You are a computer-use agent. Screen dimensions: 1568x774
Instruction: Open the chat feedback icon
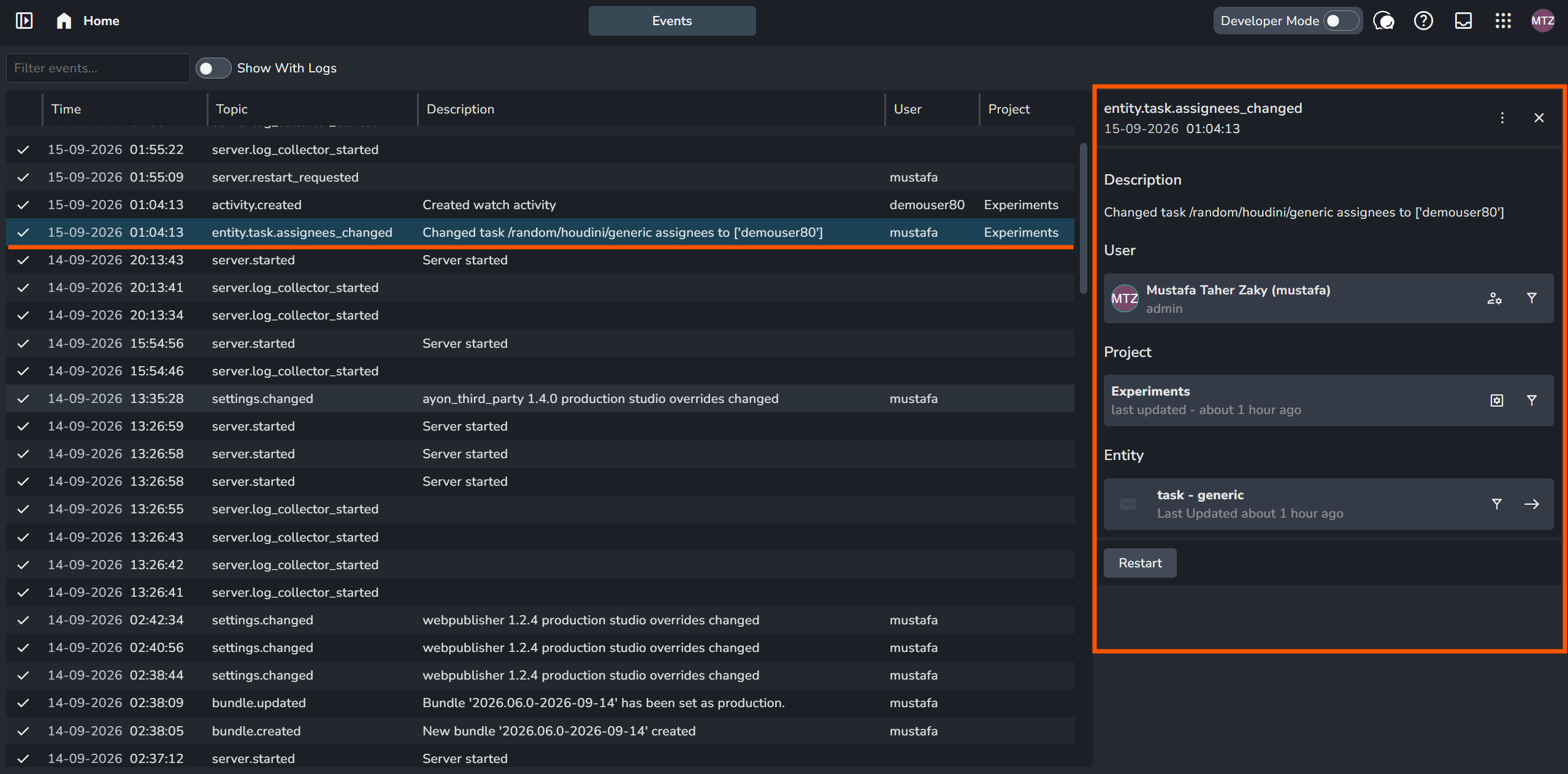coord(1383,21)
